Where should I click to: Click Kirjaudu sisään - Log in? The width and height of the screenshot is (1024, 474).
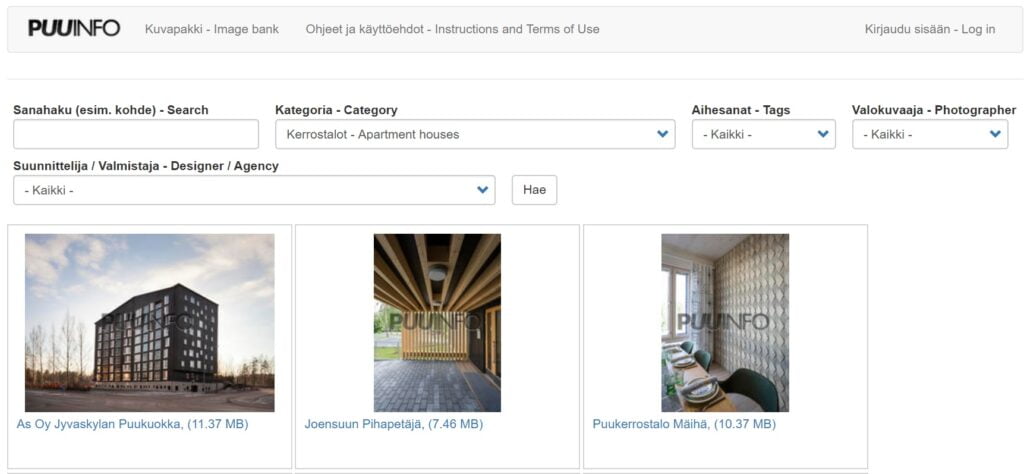929,29
